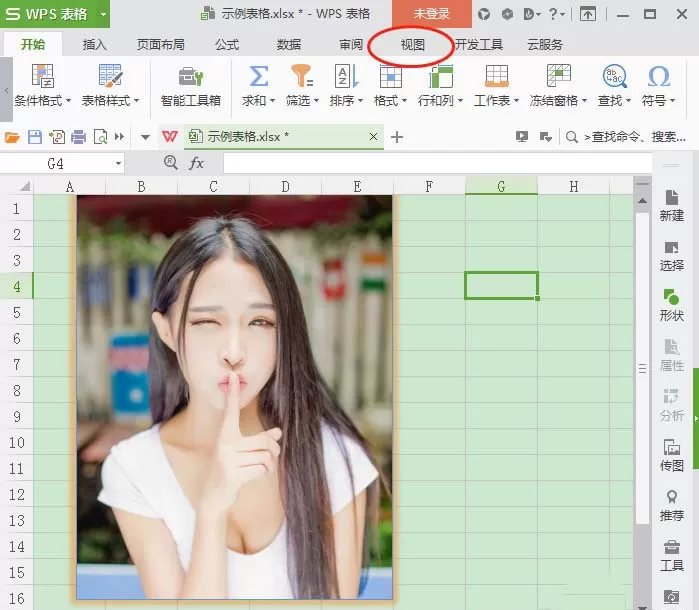This screenshot has height=610, width=699.
Task: Click the 排序 sort icon
Action: (346, 76)
